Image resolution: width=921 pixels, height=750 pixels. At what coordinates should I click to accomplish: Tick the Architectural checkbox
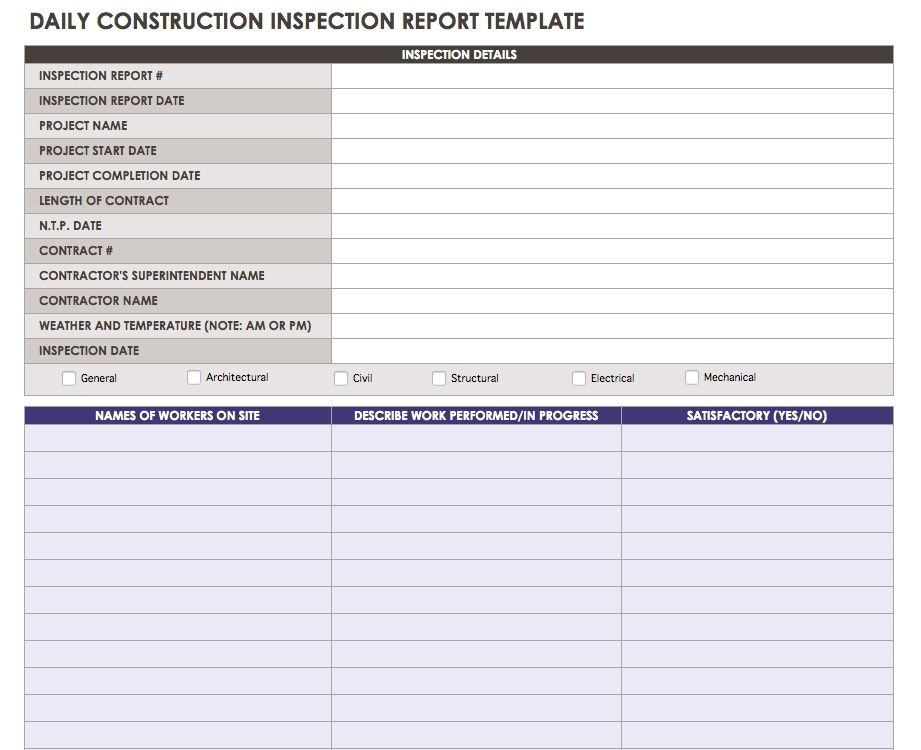click(194, 378)
